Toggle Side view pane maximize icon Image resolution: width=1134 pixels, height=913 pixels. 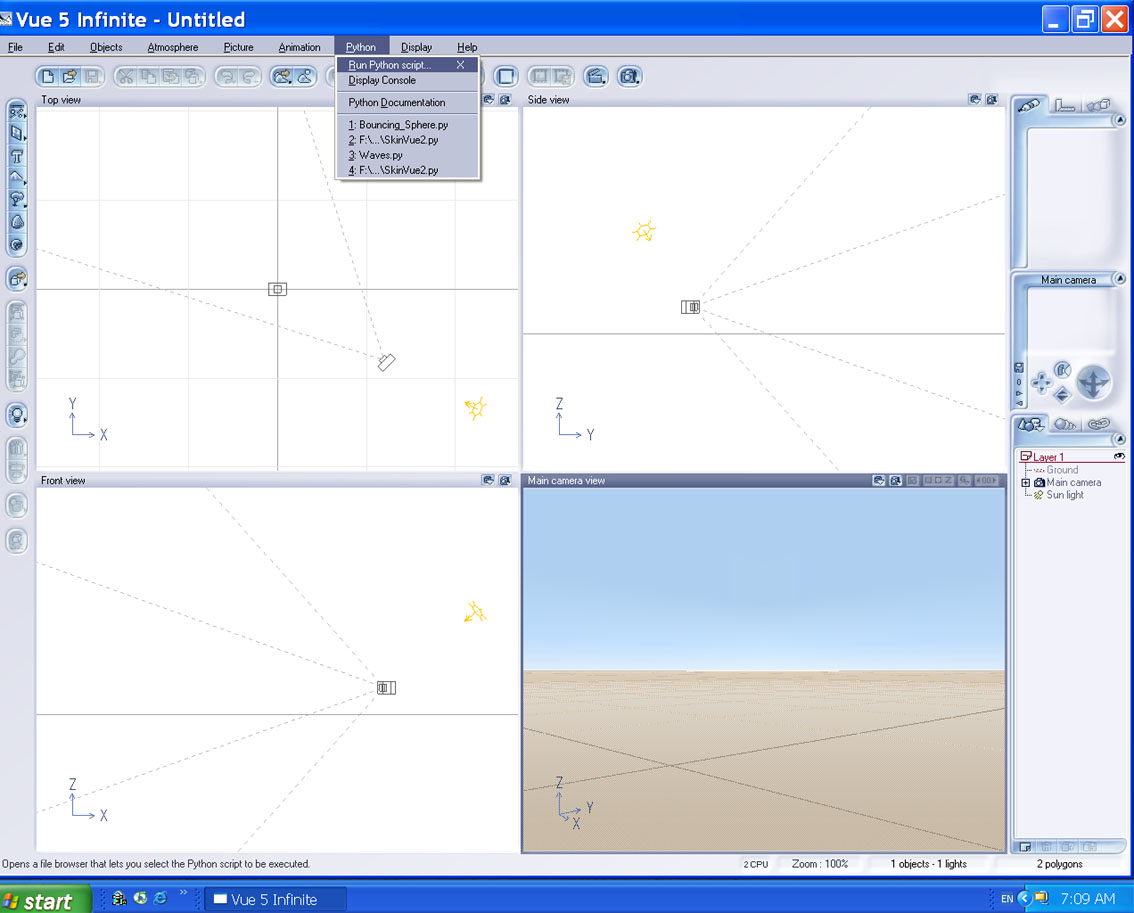tap(991, 100)
